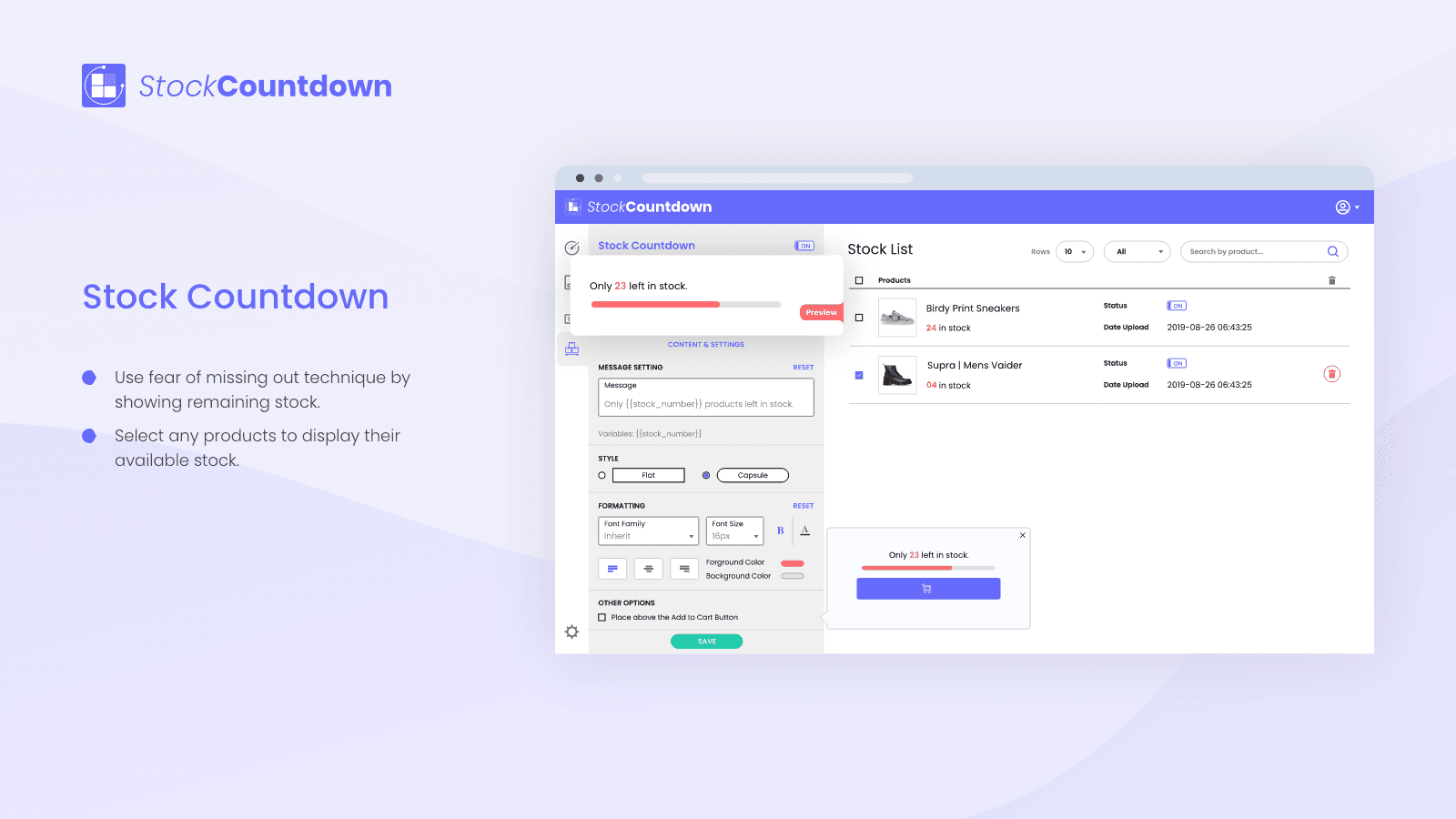Image resolution: width=1456 pixels, height=819 pixels.
Task: Delete the Supra Mens Vaider product
Action: (1331, 374)
